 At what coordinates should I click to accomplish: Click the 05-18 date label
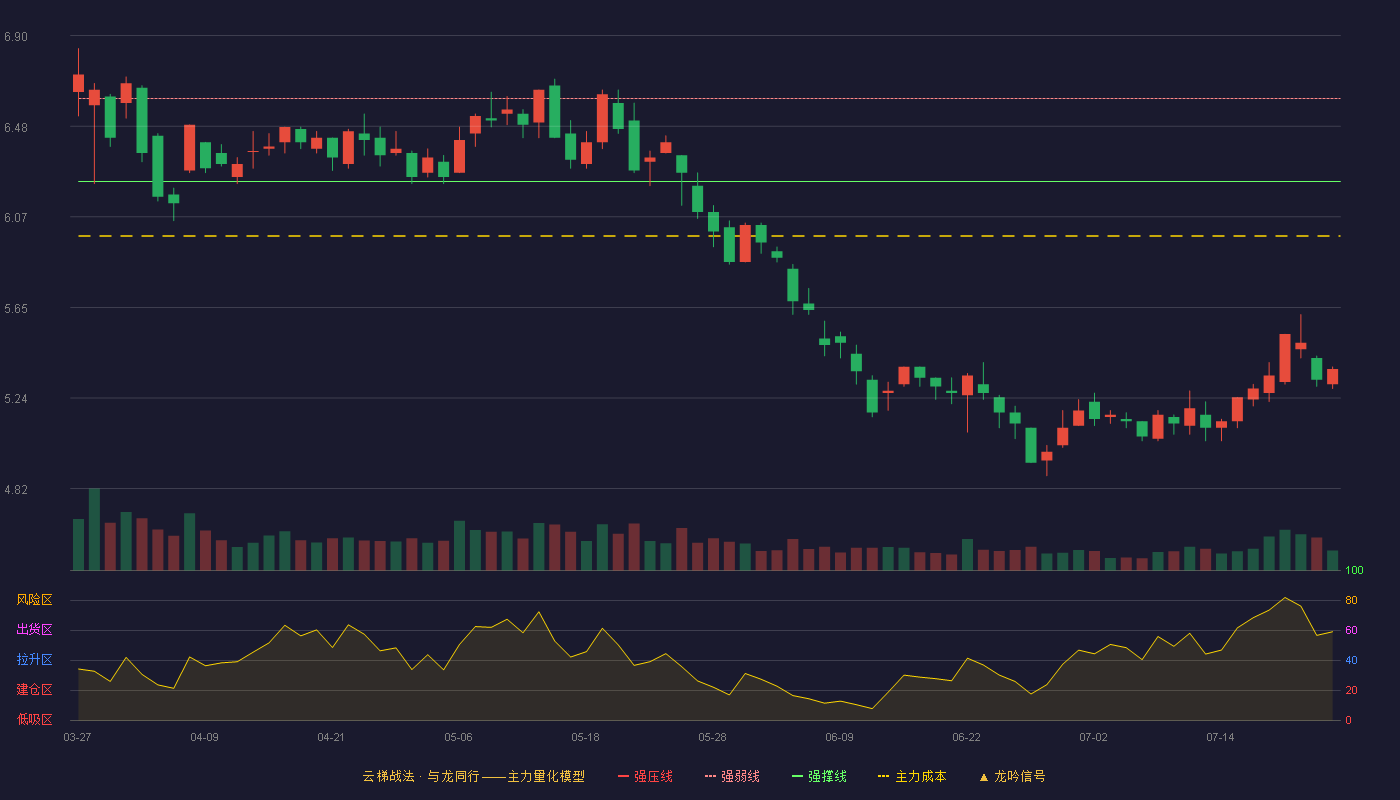(585, 737)
